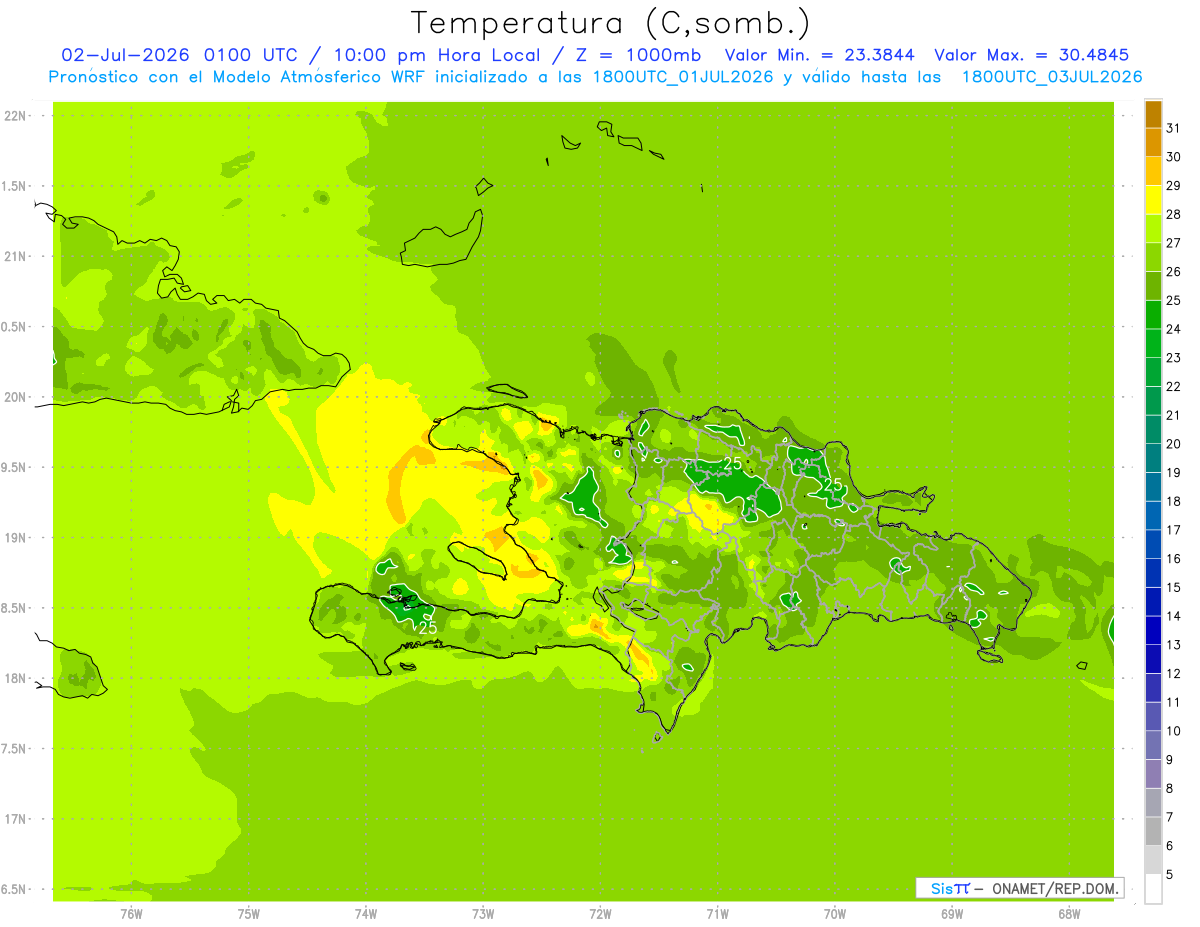1200x927 pixels.
Task: Pick the legend swatch between 24 and 25
Action: [1153, 314]
